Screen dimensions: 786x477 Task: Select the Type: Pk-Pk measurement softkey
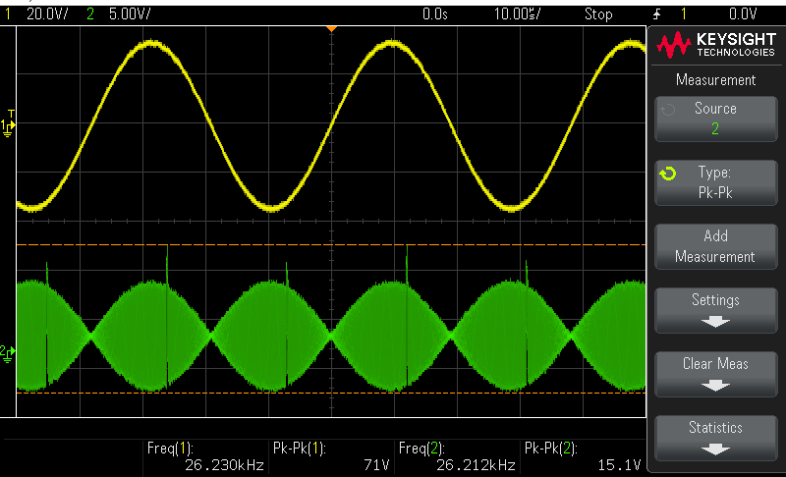(x=715, y=183)
